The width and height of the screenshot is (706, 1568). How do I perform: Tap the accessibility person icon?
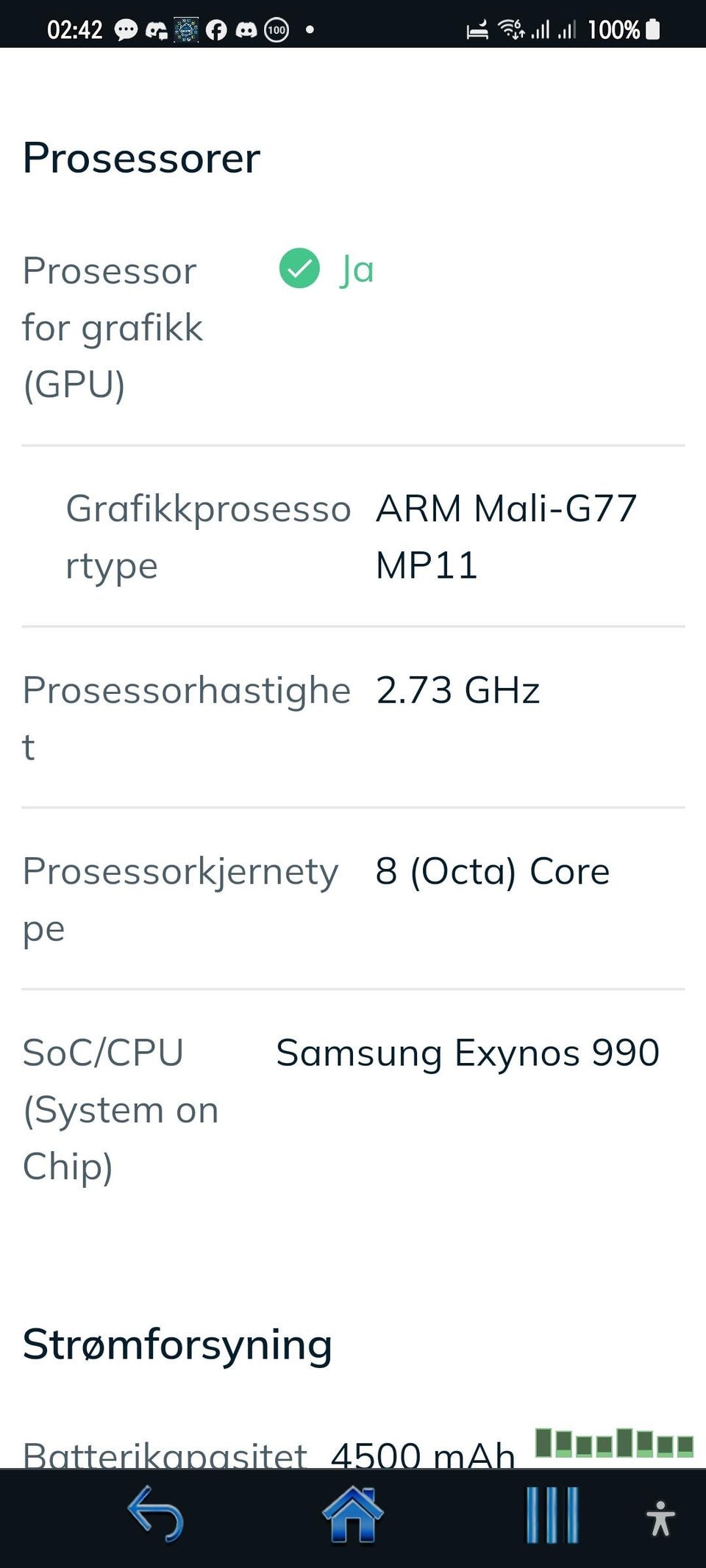[660, 1518]
